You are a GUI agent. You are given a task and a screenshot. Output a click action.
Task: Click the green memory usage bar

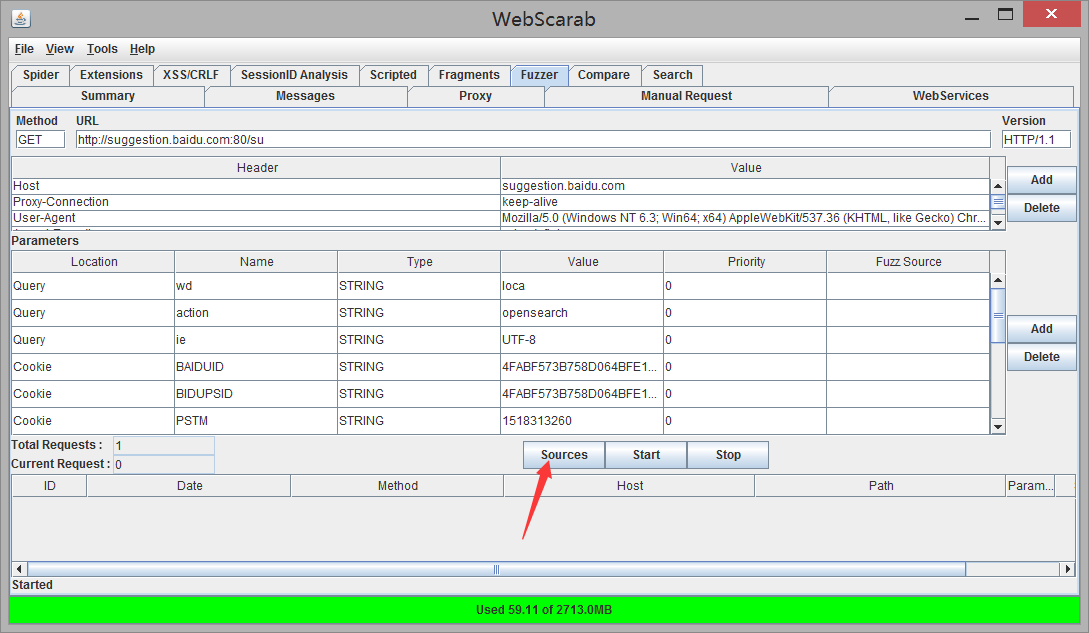[544, 610]
